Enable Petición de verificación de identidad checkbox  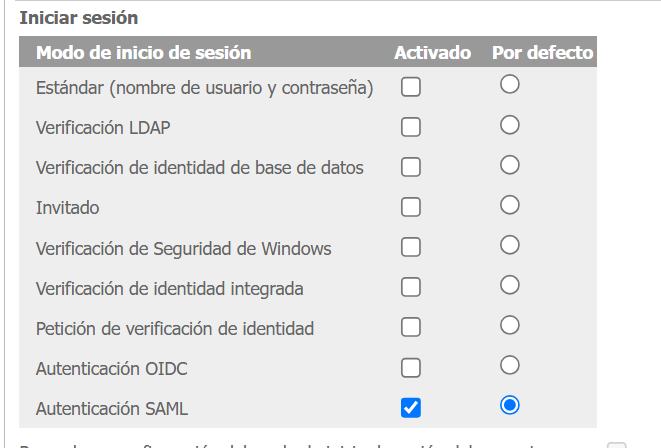[x=410, y=328]
